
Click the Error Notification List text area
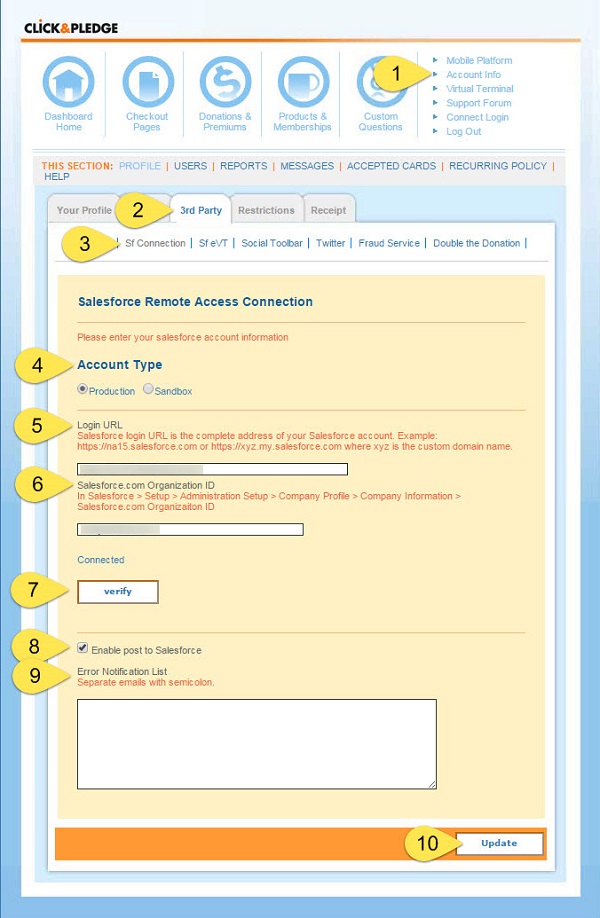(x=257, y=744)
